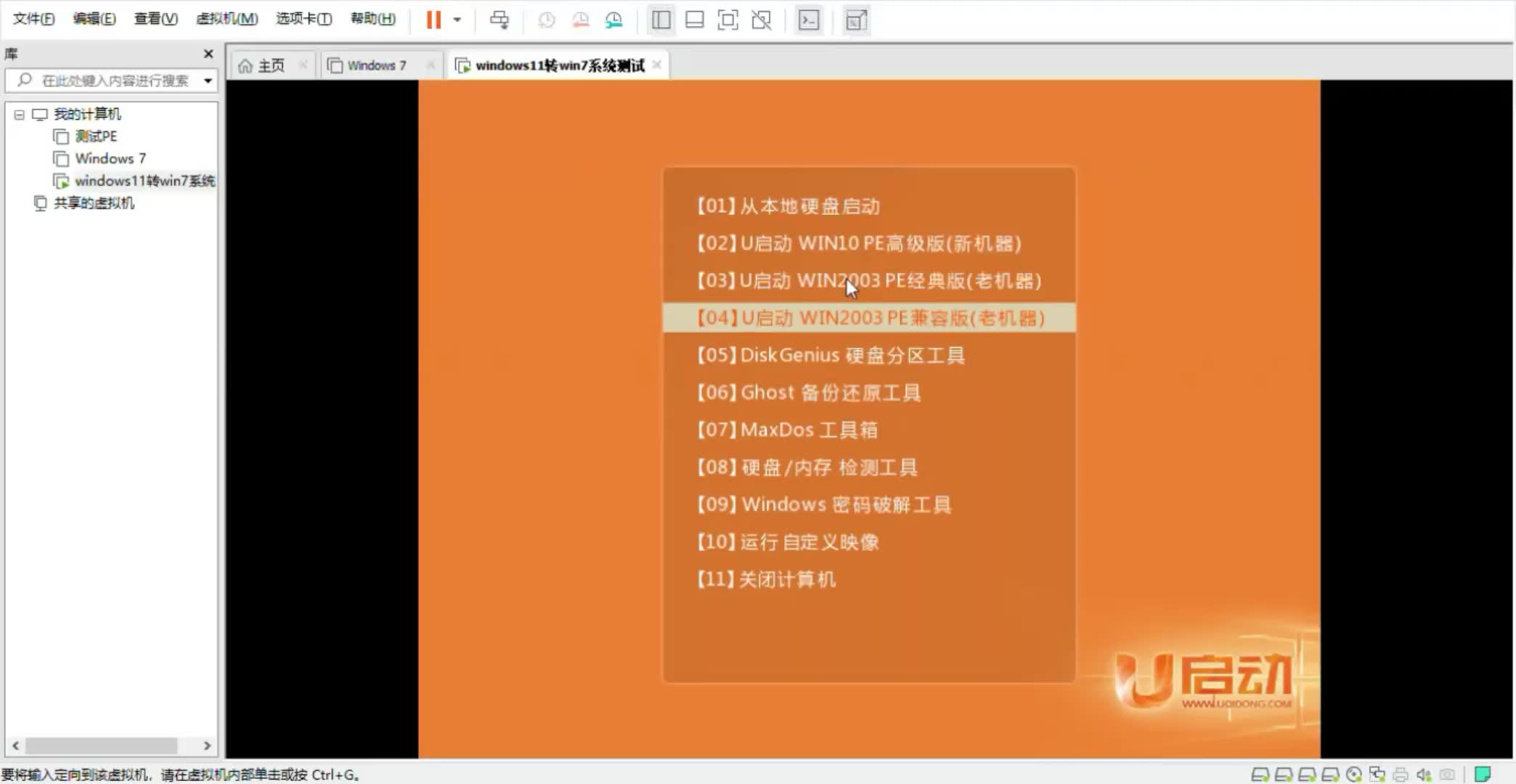Choose 【03】WIN2003 PE经典版 option
The height and width of the screenshot is (784, 1516).
coord(869,280)
